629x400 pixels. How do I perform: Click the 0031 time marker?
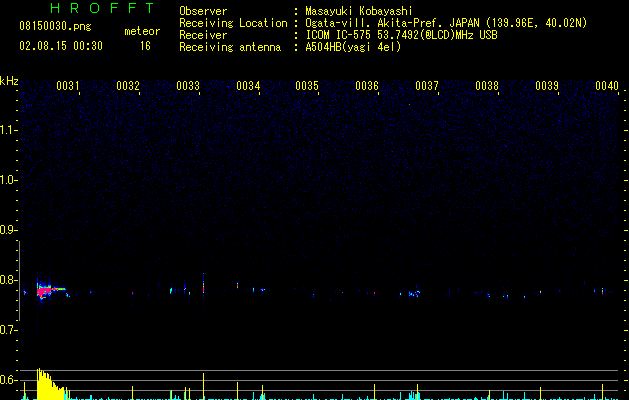click(x=68, y=86)
